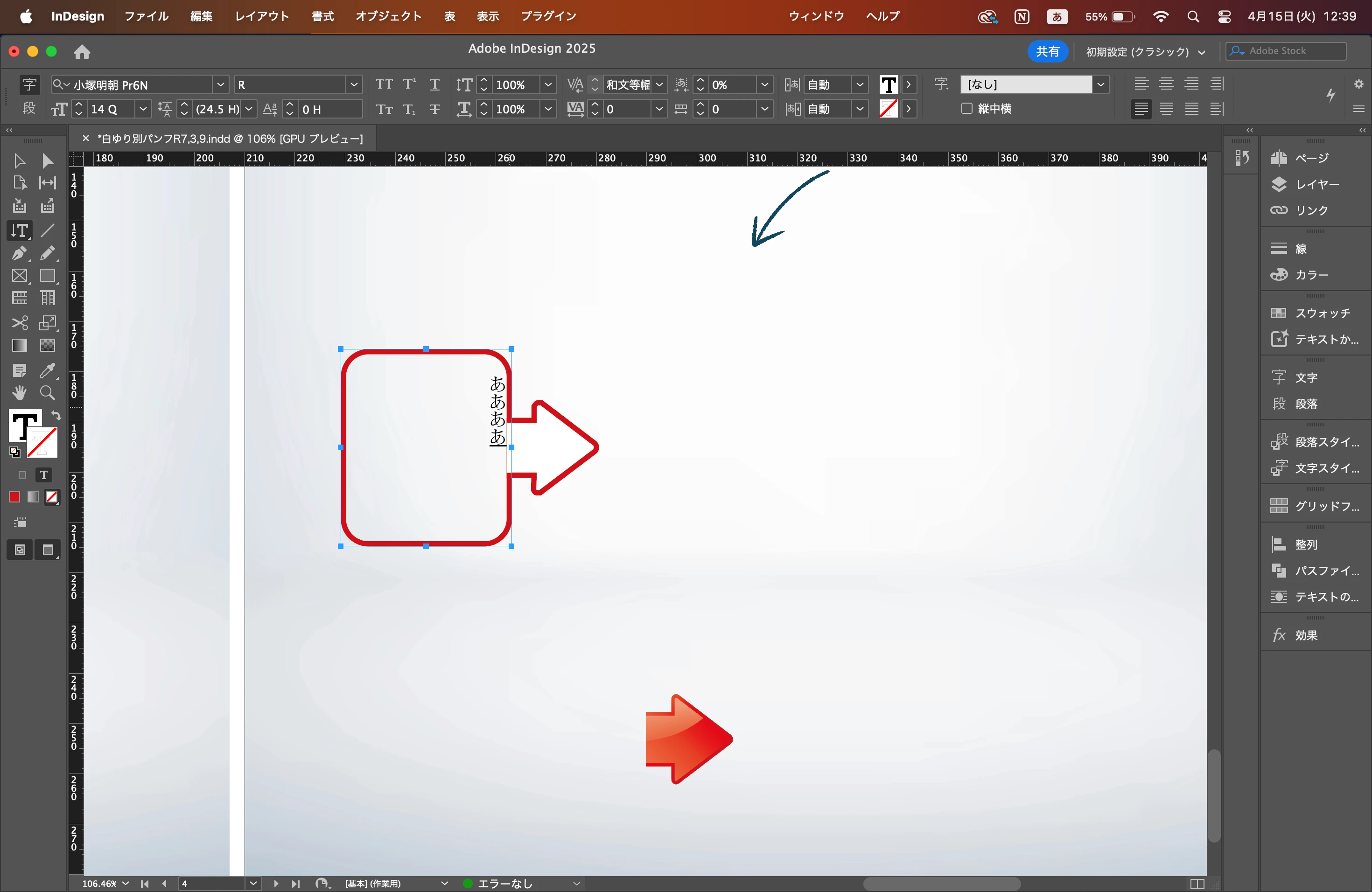The width and height of the screenshot is (1372, 892).
Task: Select the Scissors tool
Action: click(x=19, y=323)
